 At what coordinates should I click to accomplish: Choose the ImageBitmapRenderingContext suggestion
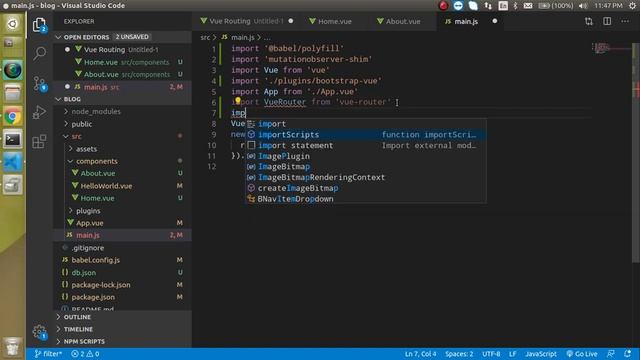click(x=366, y=178)
